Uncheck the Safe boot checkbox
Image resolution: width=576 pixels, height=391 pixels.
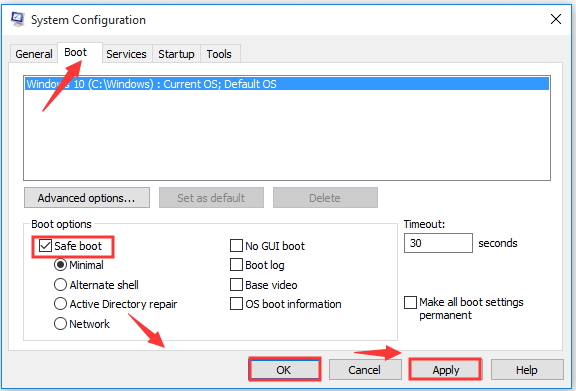pyautogui.click(x=45, y=245)
